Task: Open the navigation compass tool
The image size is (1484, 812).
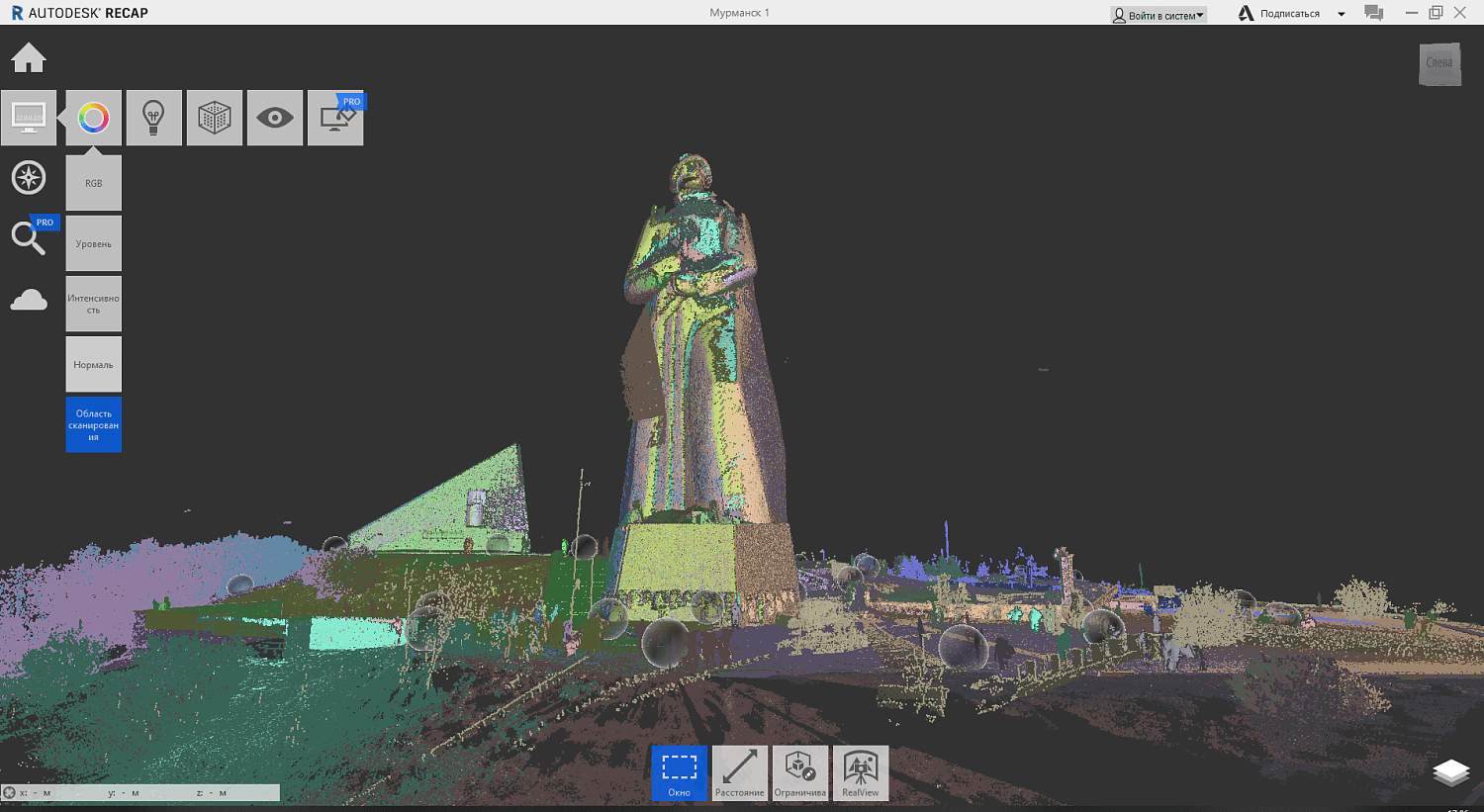Action: (x=29, y=178)
